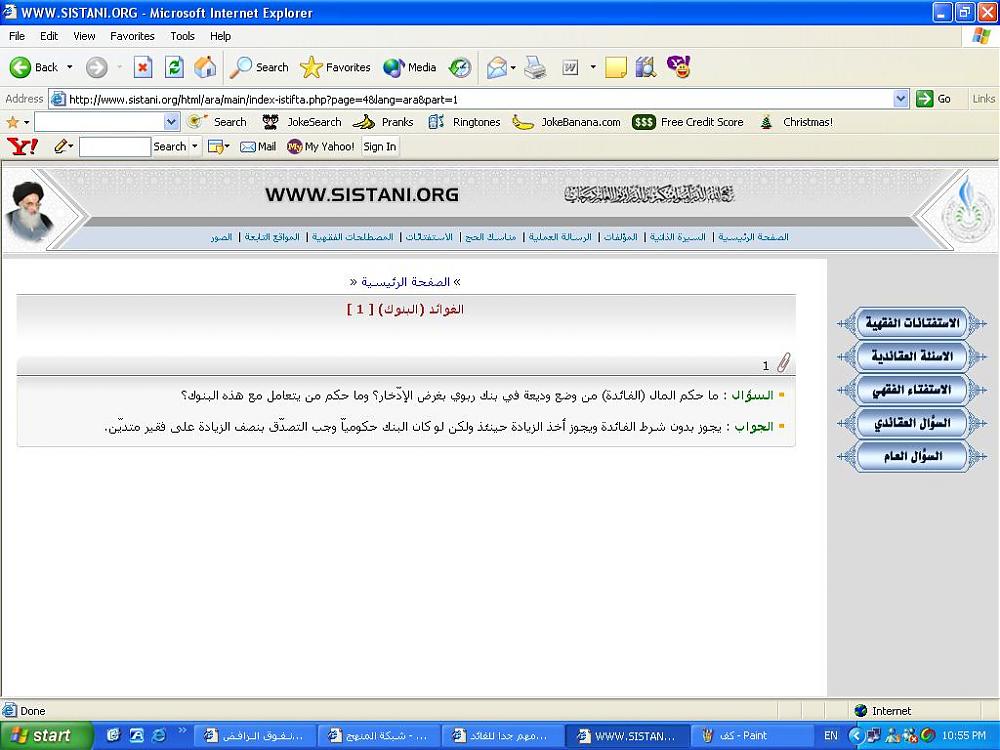Viewport: 1000px width, 750px height.
Task: Open the Search pane in the IE toolbar
Action: pyautogui.click(x=259, y=67)
